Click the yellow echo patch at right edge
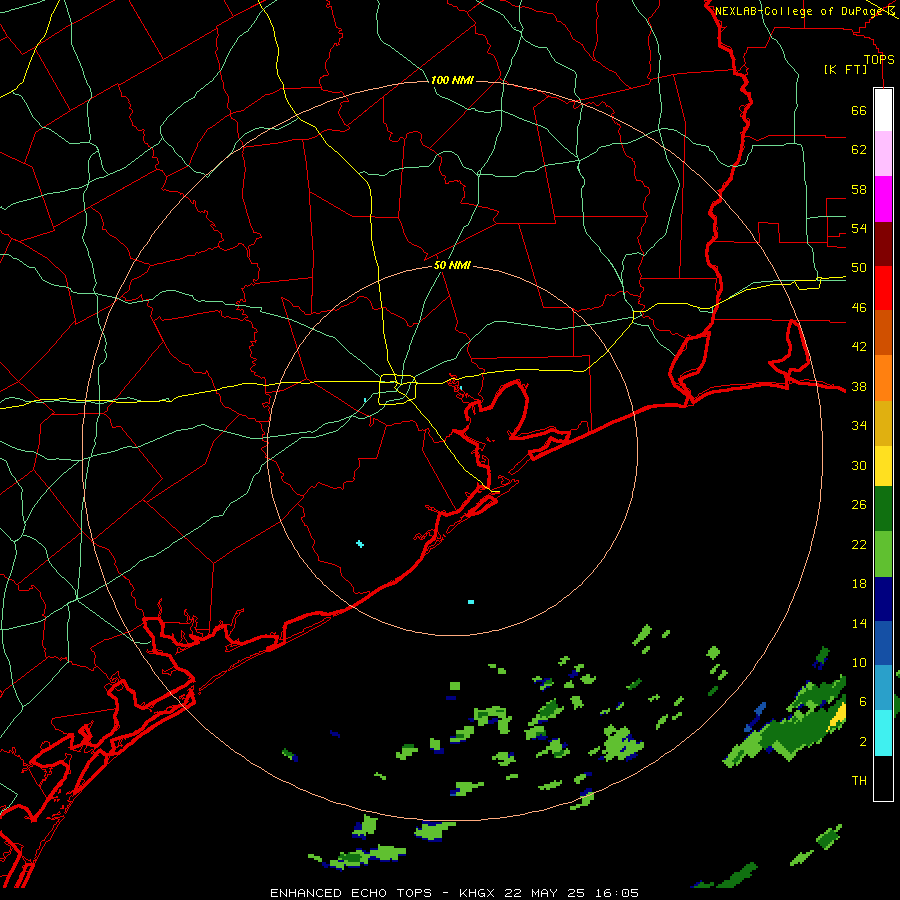The height and width of the screenshot is (900, 900). tap(839, 715)
